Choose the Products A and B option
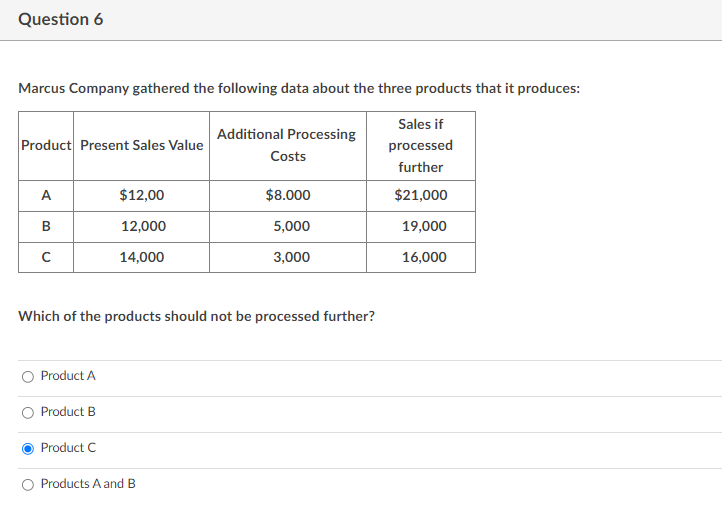 [28, 484]
